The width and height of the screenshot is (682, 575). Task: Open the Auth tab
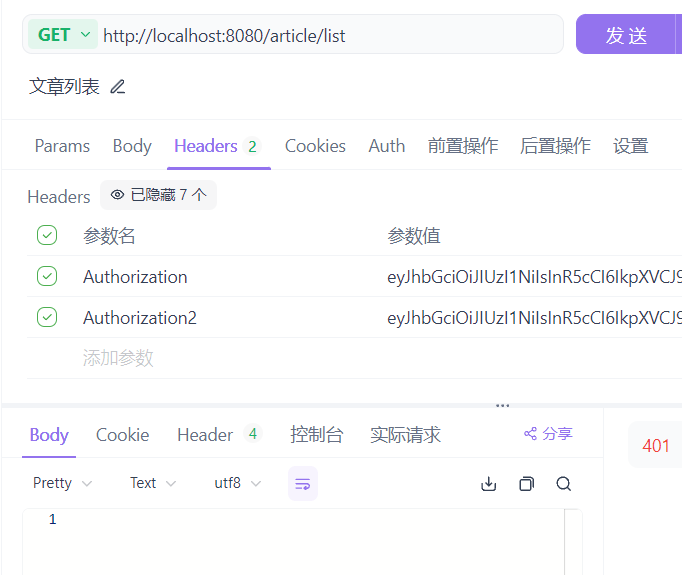point(387,146)
